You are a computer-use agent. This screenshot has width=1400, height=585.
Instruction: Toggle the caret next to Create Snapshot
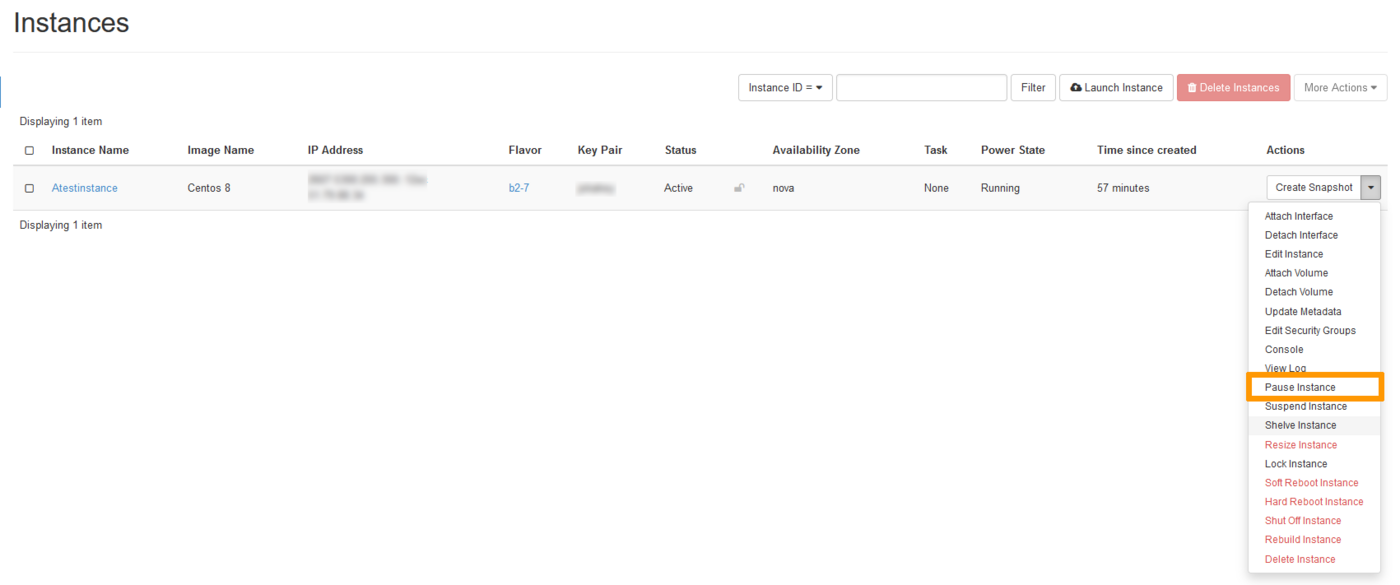pos(1371,188)
